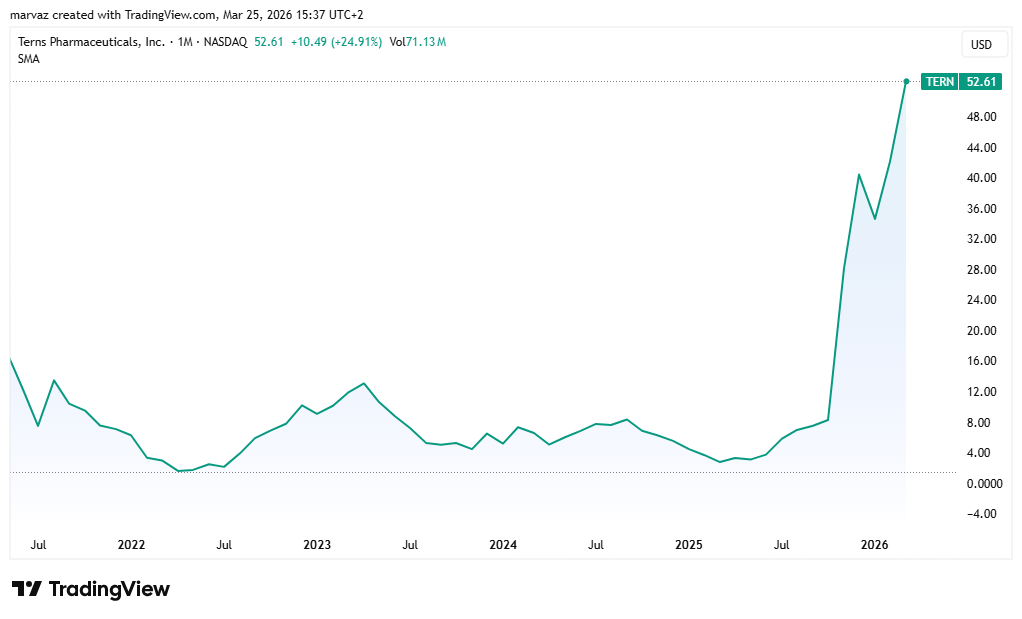Click the 20.00 price axis label

pyautogui.click(x=982, y=330)
